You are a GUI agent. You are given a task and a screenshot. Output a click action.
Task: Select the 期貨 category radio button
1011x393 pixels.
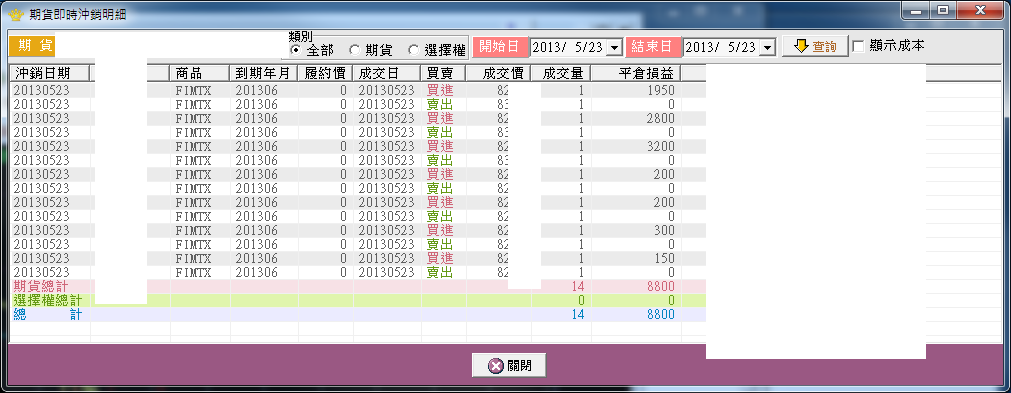[x=354, y=50]
